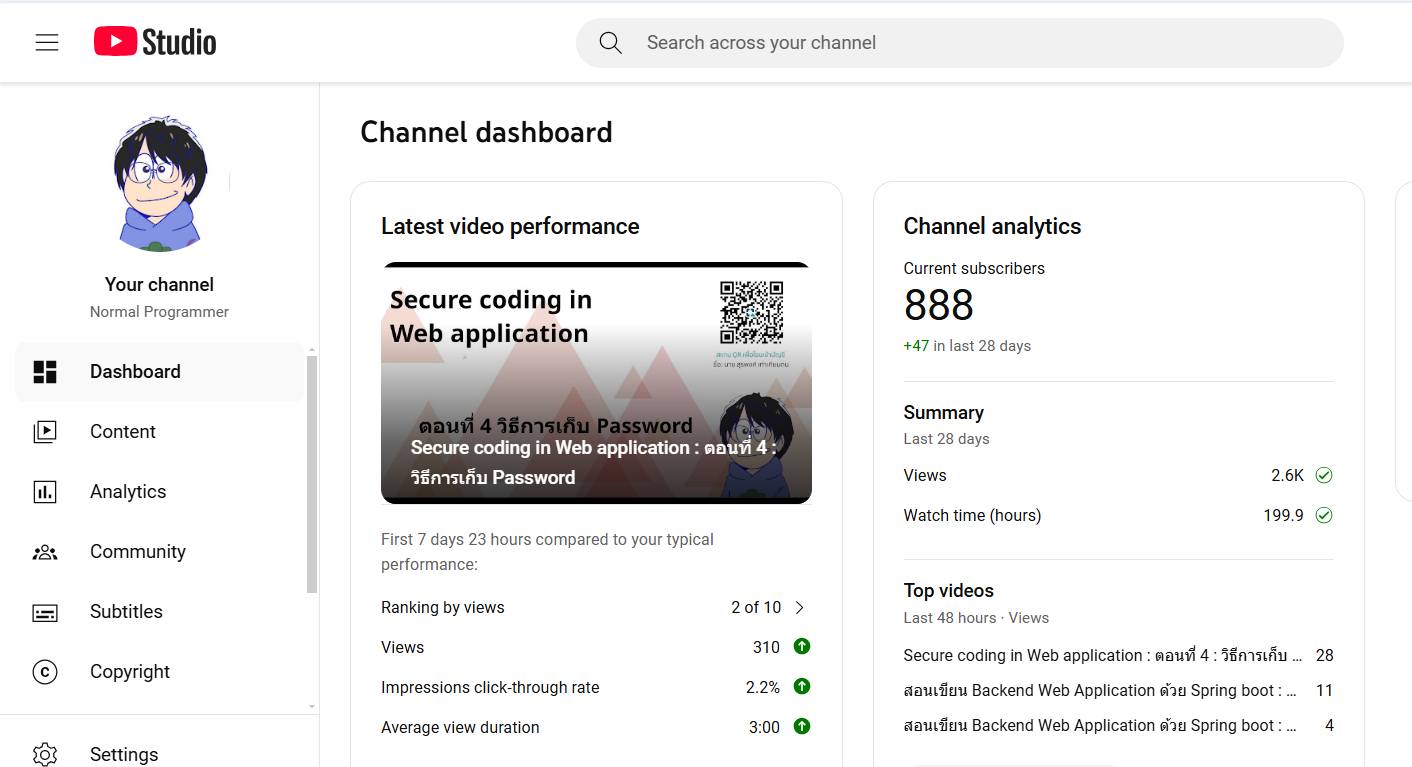Click the 2 of 10 ranking value
The width and height of the screenshot is (1412, 767).
(756, 607)
